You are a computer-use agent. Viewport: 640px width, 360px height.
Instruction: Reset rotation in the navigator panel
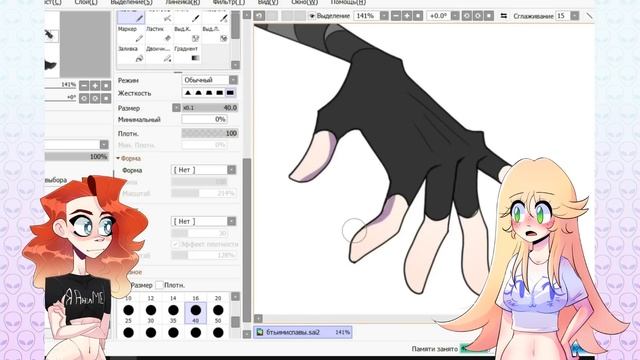[106, 98]
